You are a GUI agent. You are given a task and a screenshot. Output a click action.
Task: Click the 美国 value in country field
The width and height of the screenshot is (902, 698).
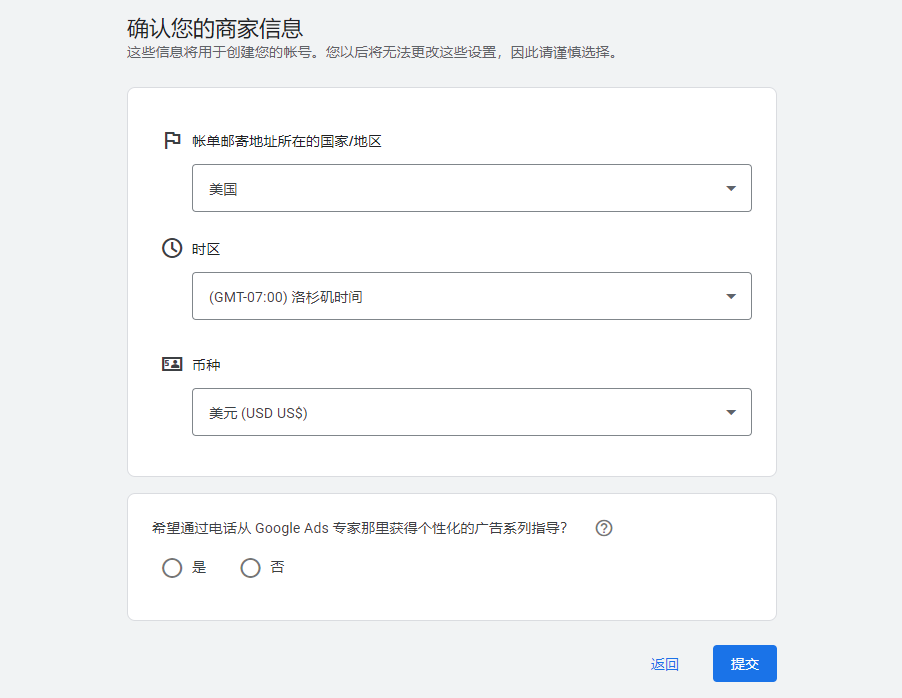click(223, 189)
